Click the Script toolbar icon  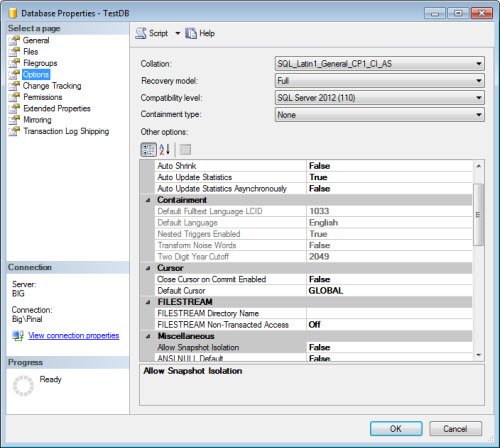click(141, 33)
